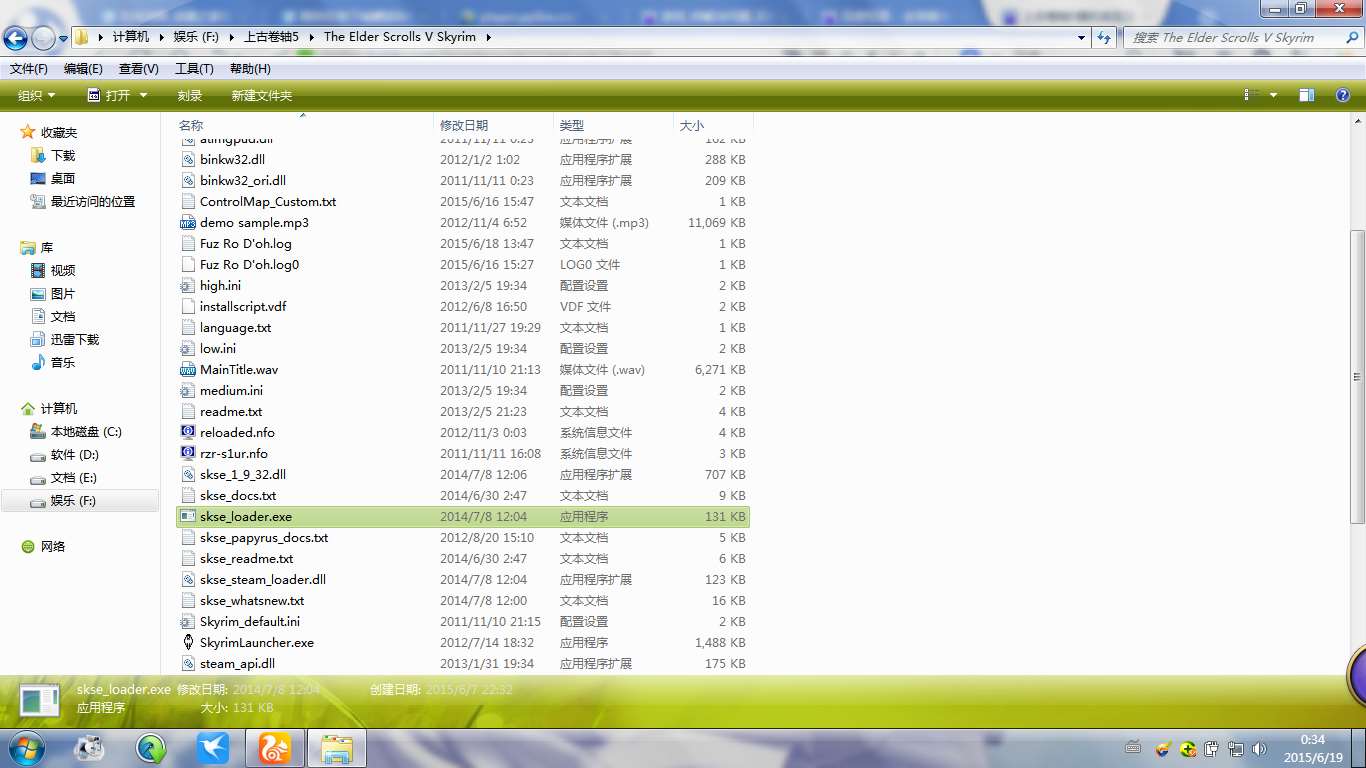This screenshot has height=768, width=1366.
Task: Toggle the preview pane icon
Action: [1307, 96]
